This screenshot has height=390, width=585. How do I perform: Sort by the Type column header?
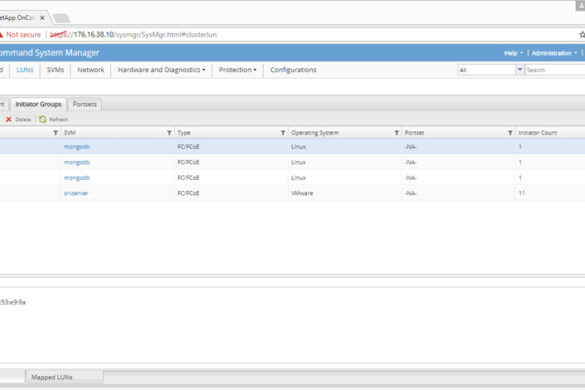tap(184, 132)
